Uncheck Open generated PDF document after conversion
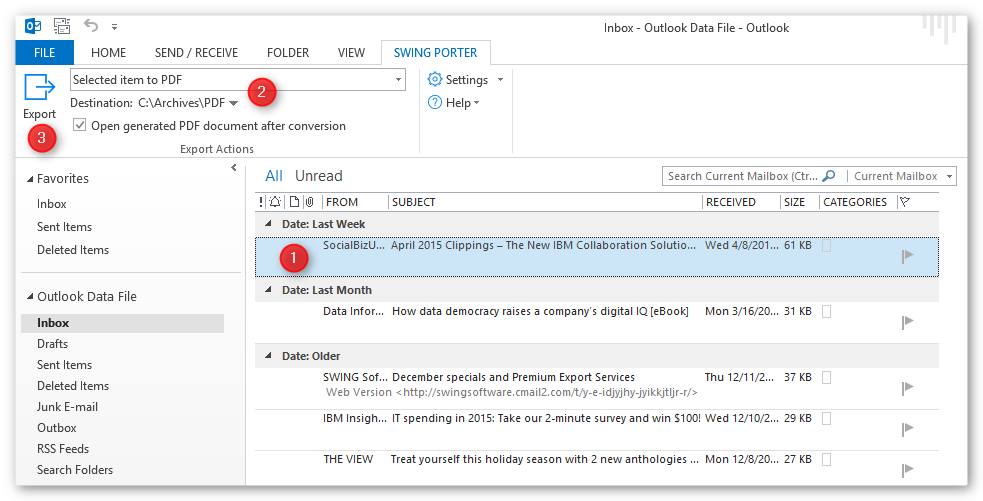This screenshot has width=983, height=501. [x=80, y=126]
